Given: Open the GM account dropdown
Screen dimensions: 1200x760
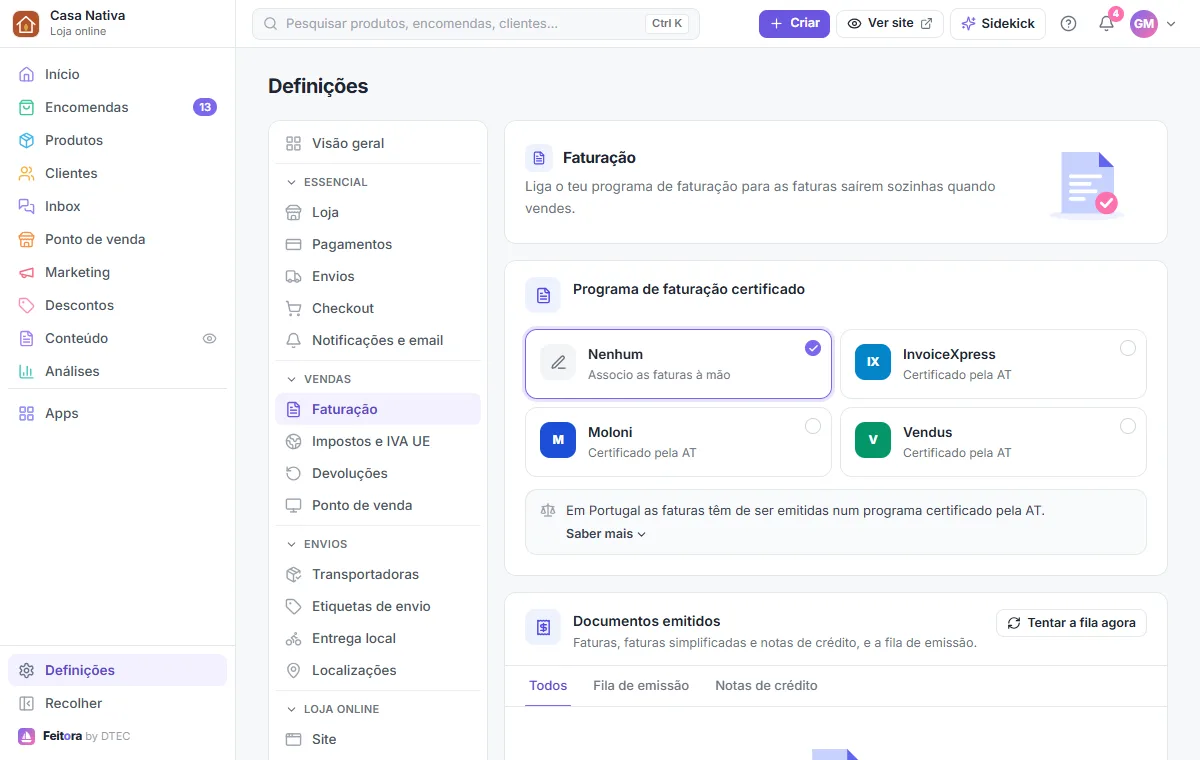Looking at the screenshot, I should (x=1153, y=24).
